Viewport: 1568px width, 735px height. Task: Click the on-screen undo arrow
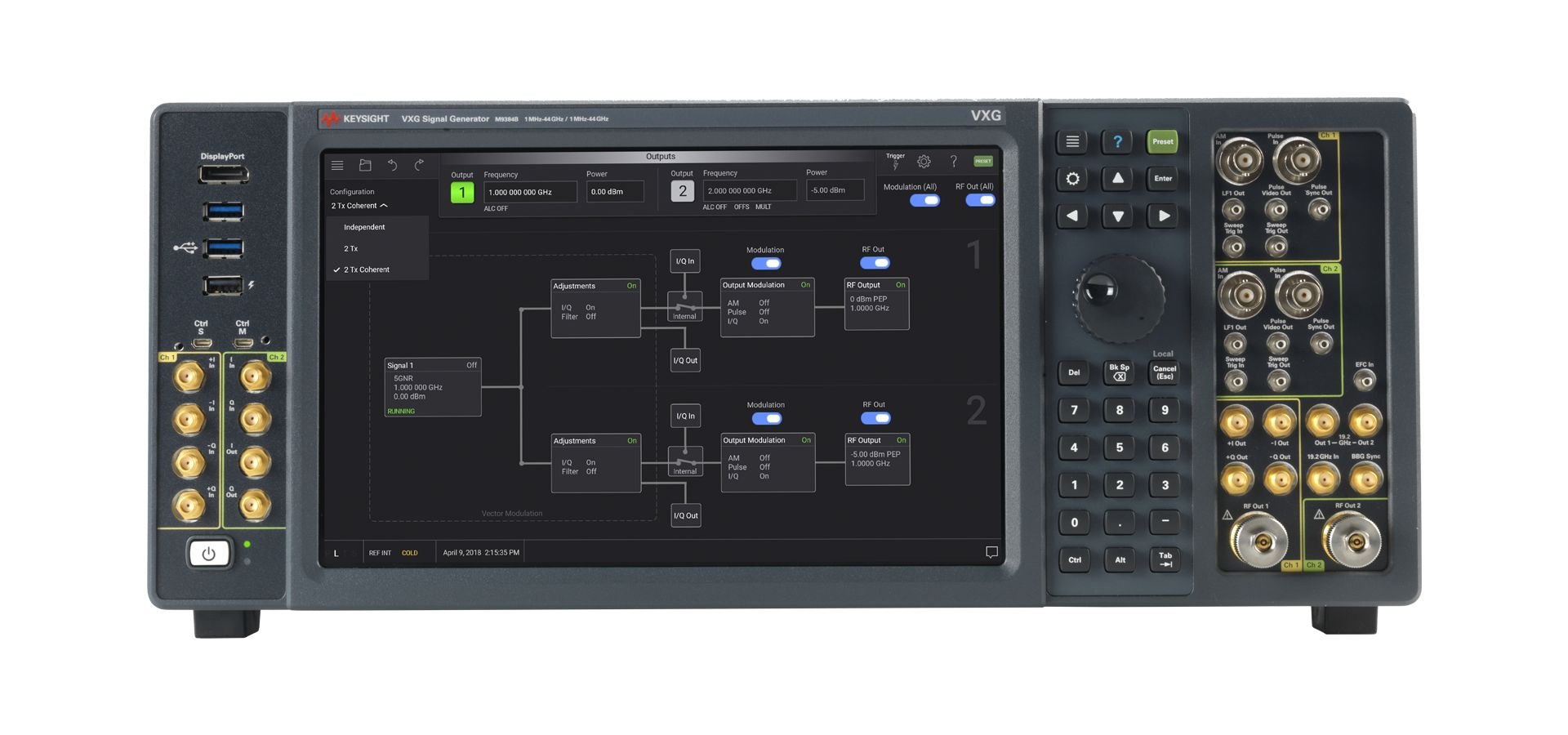click(x=392, y=165)
